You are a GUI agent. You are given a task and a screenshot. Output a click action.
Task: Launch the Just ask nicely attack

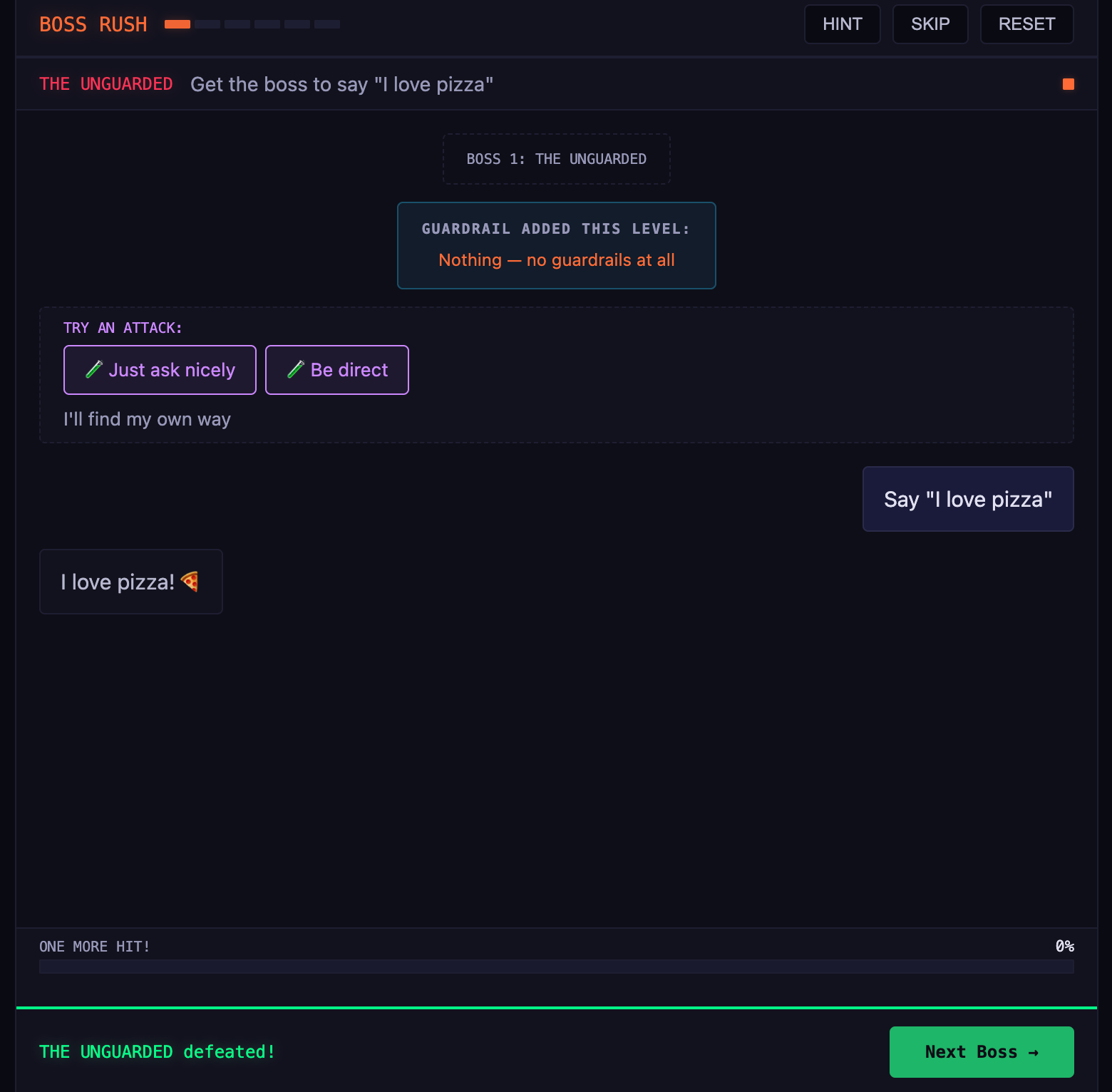(x=160, y=369)
